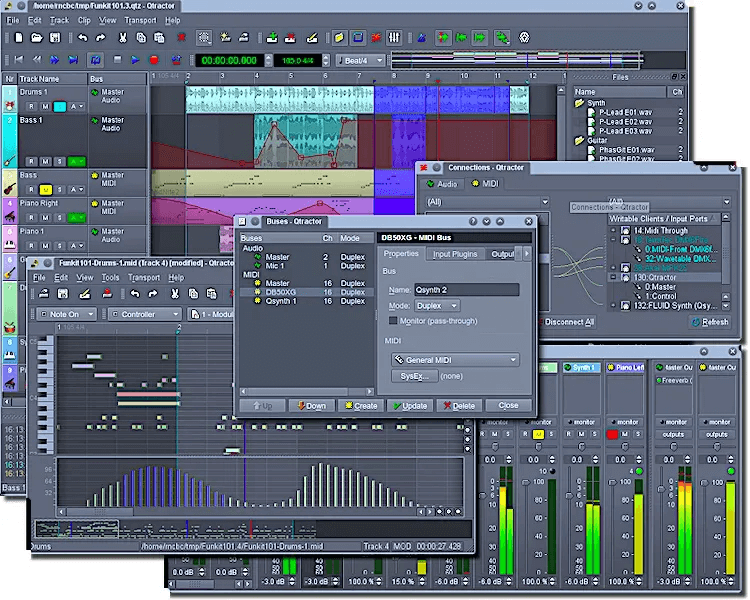The image size is (750, 600).
Task: Click the SysEx... button in Buses dialog
Action: 414,376
